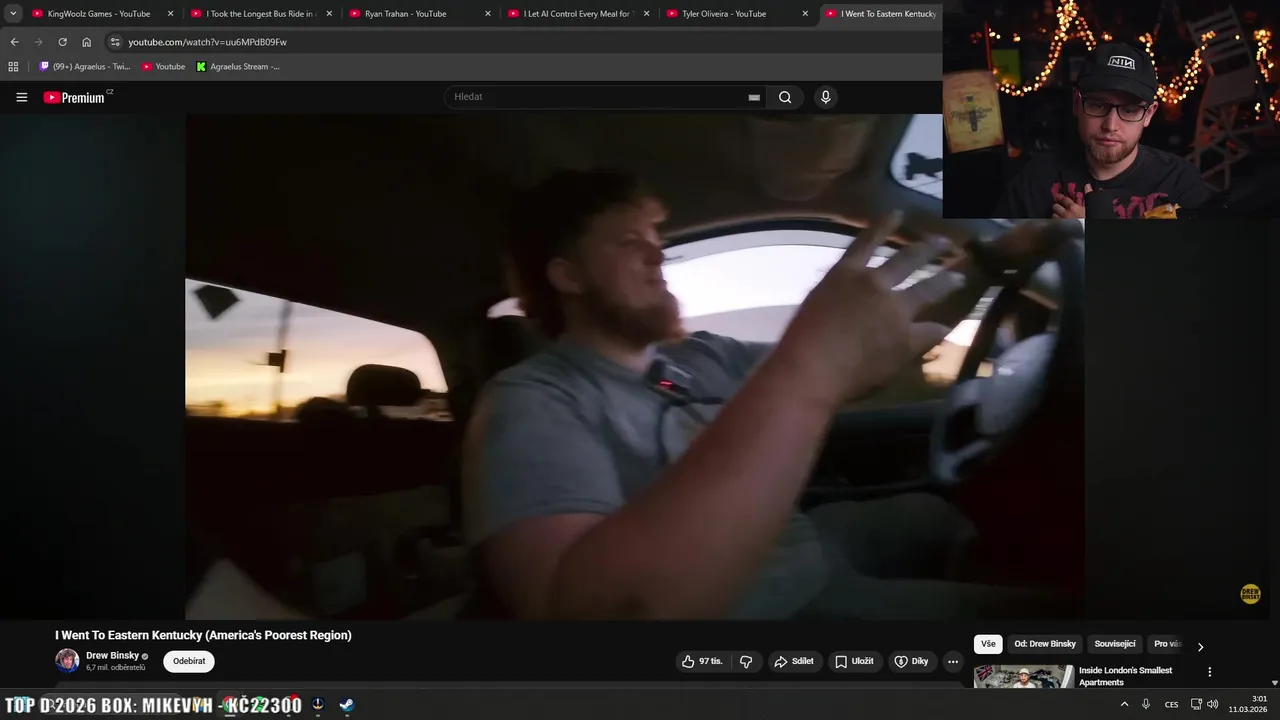Start voice search with microphone
1280x720 pixels.
(825, 97)
